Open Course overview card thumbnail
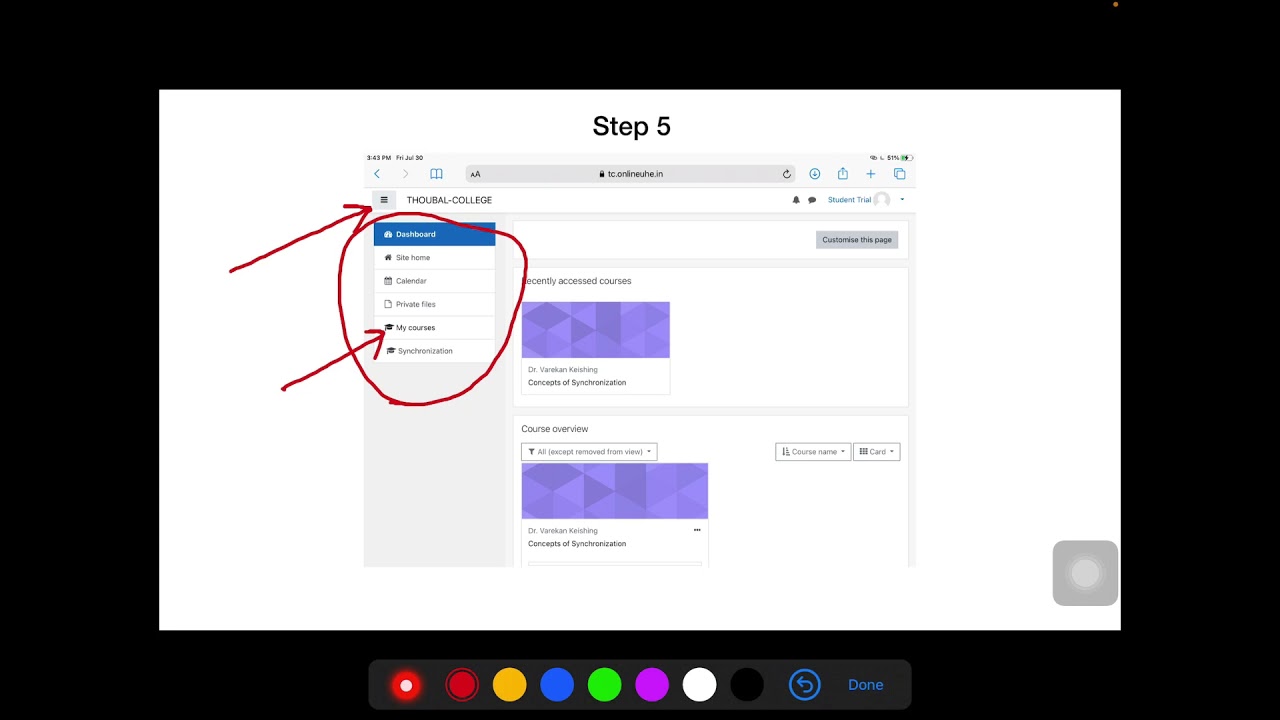 [615, 491]
